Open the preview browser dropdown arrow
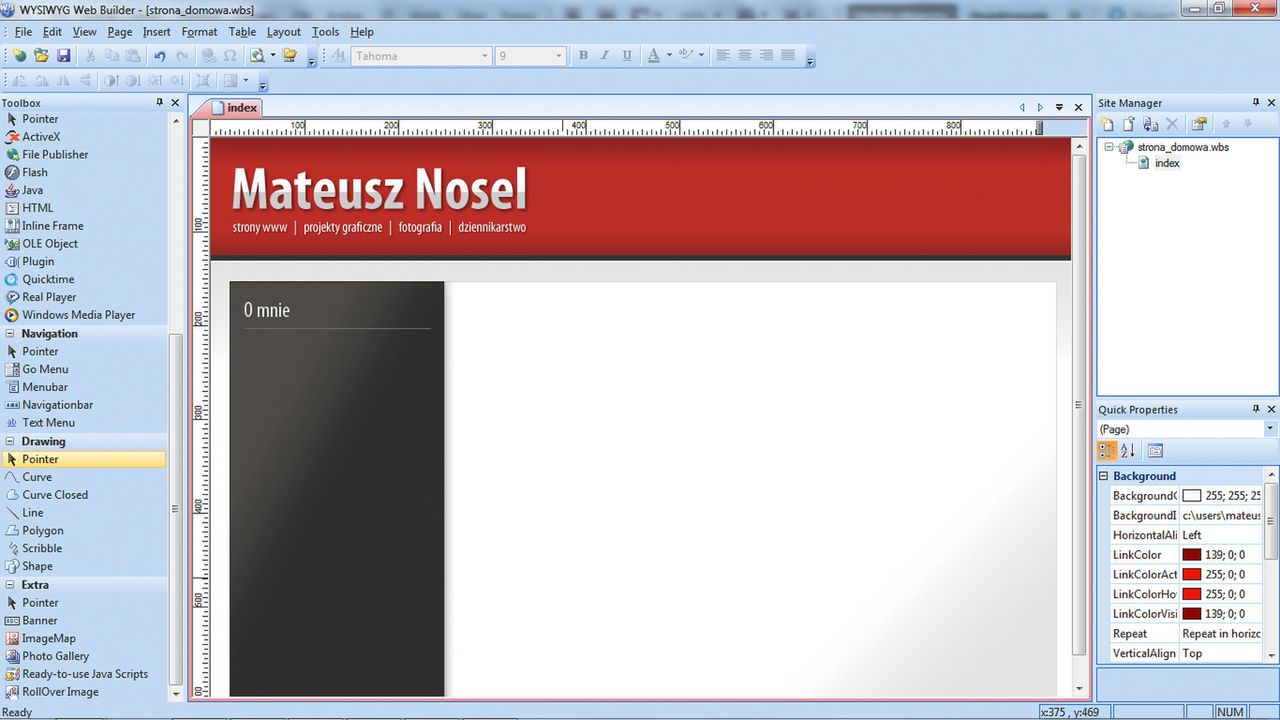This screenshot has height=720, width=1280. click(272, 56)
